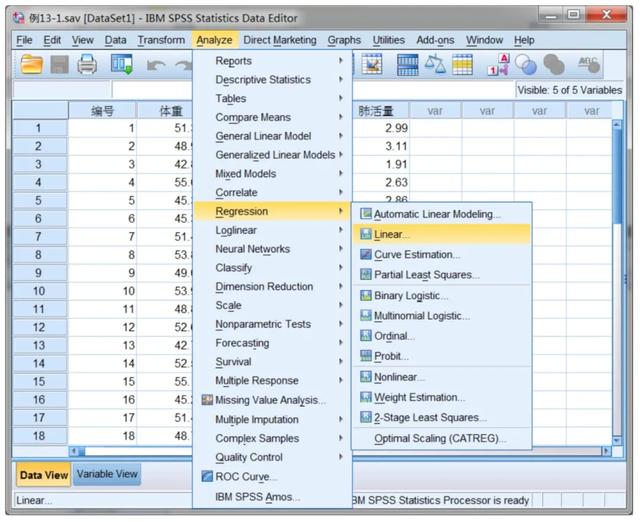Click the Spell check ABC icon
The image size is (640, 522).
589,64
